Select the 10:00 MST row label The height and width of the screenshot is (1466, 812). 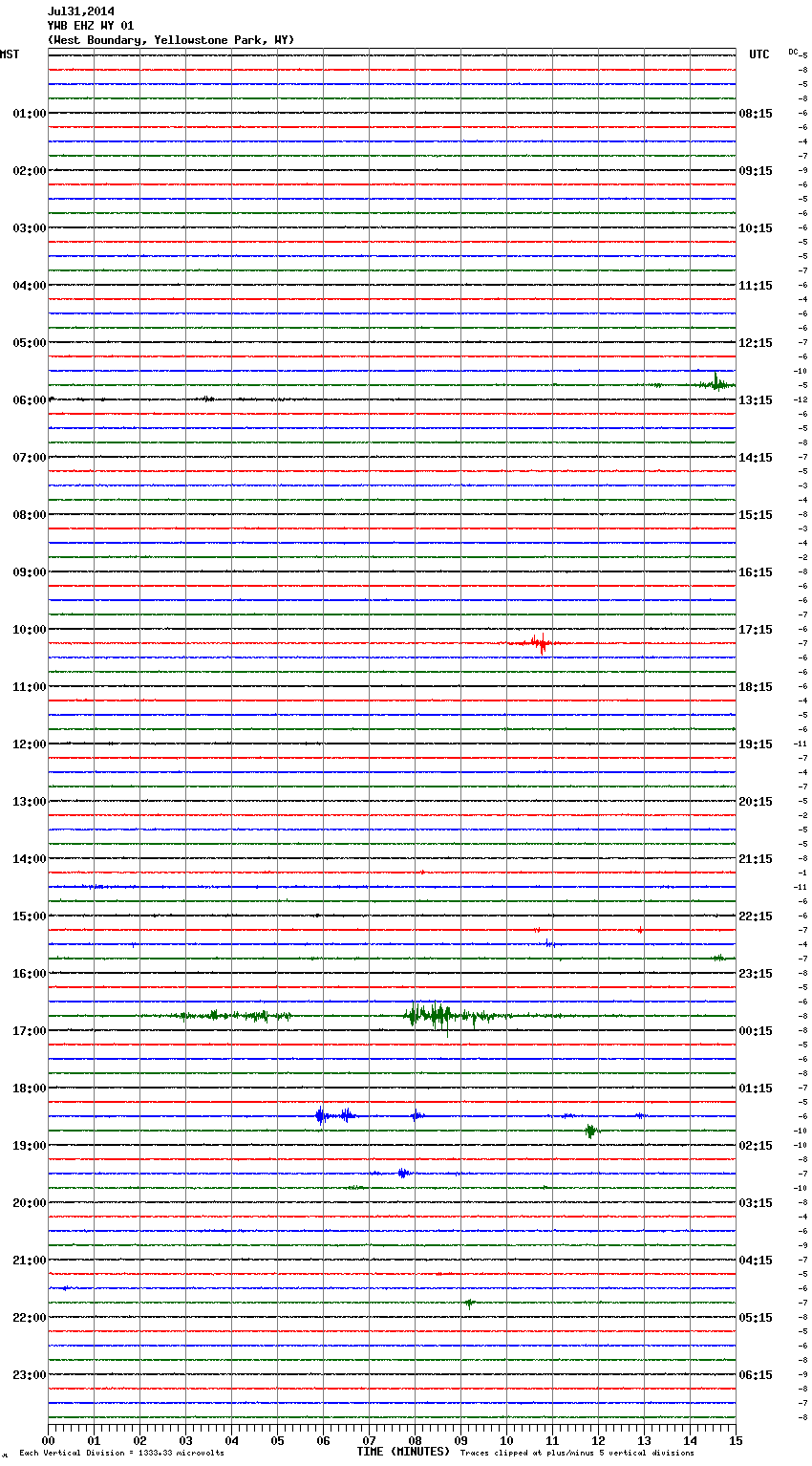click(x=30, y=630)
